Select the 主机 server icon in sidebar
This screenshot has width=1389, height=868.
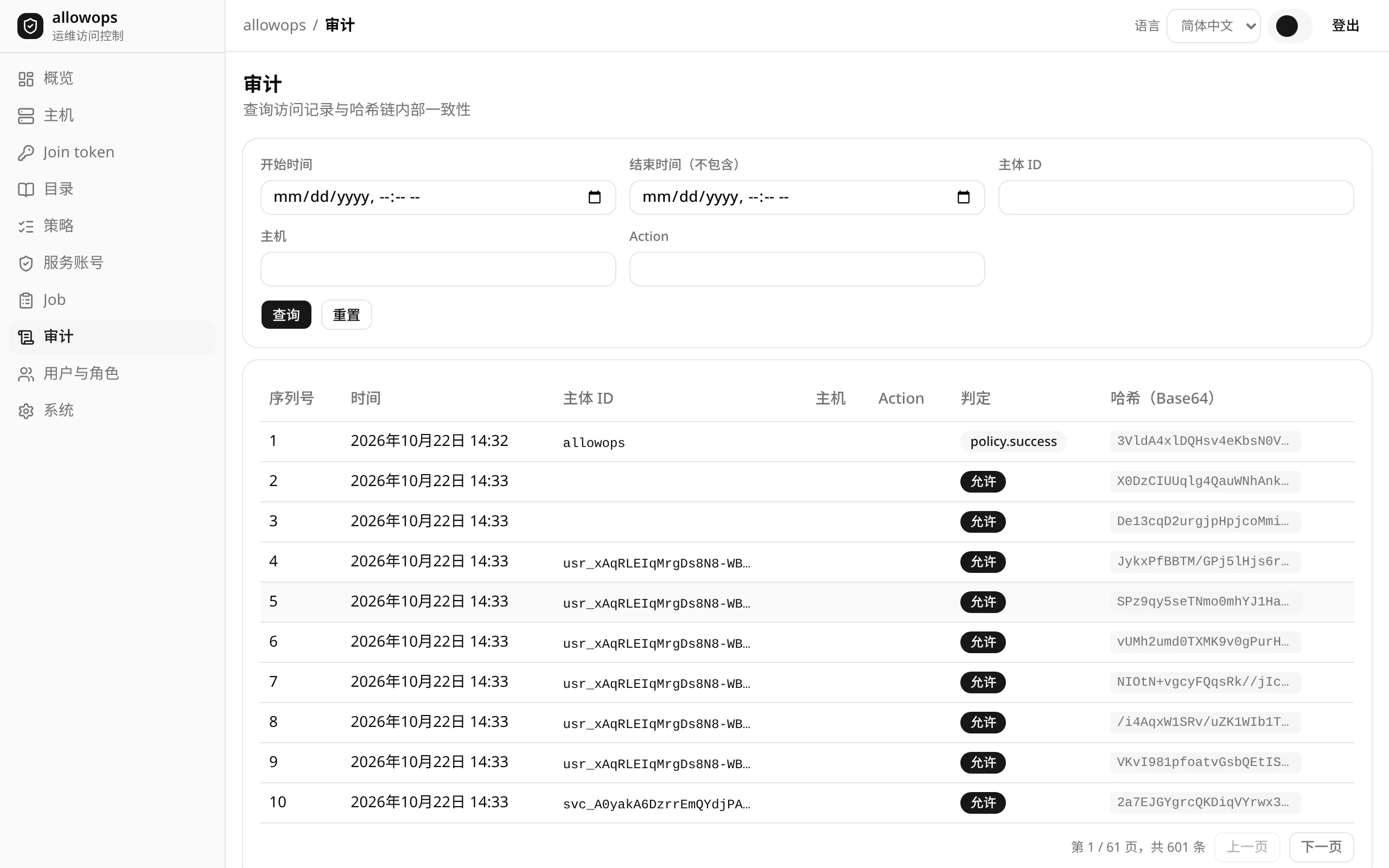tap(26, 116)
